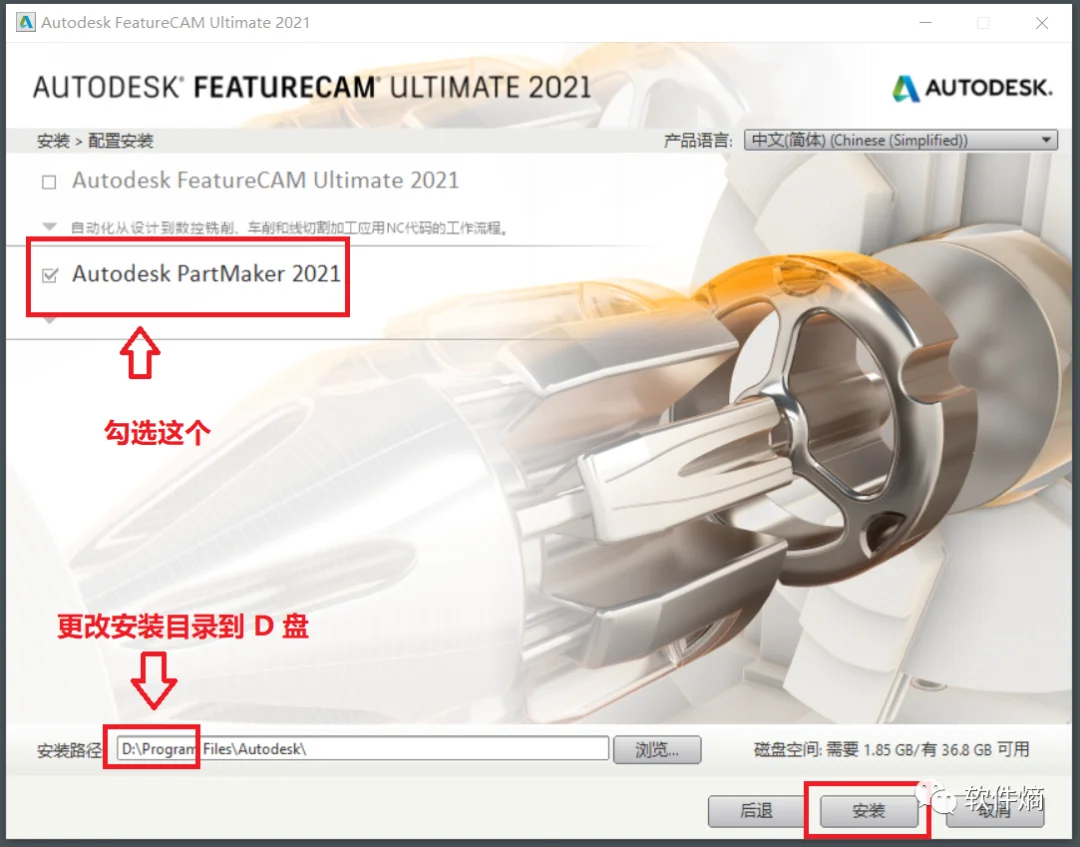The image size is (1080, 847).
Task: Click the 浏览 (Browse) button
Action: tap(657, 749)
